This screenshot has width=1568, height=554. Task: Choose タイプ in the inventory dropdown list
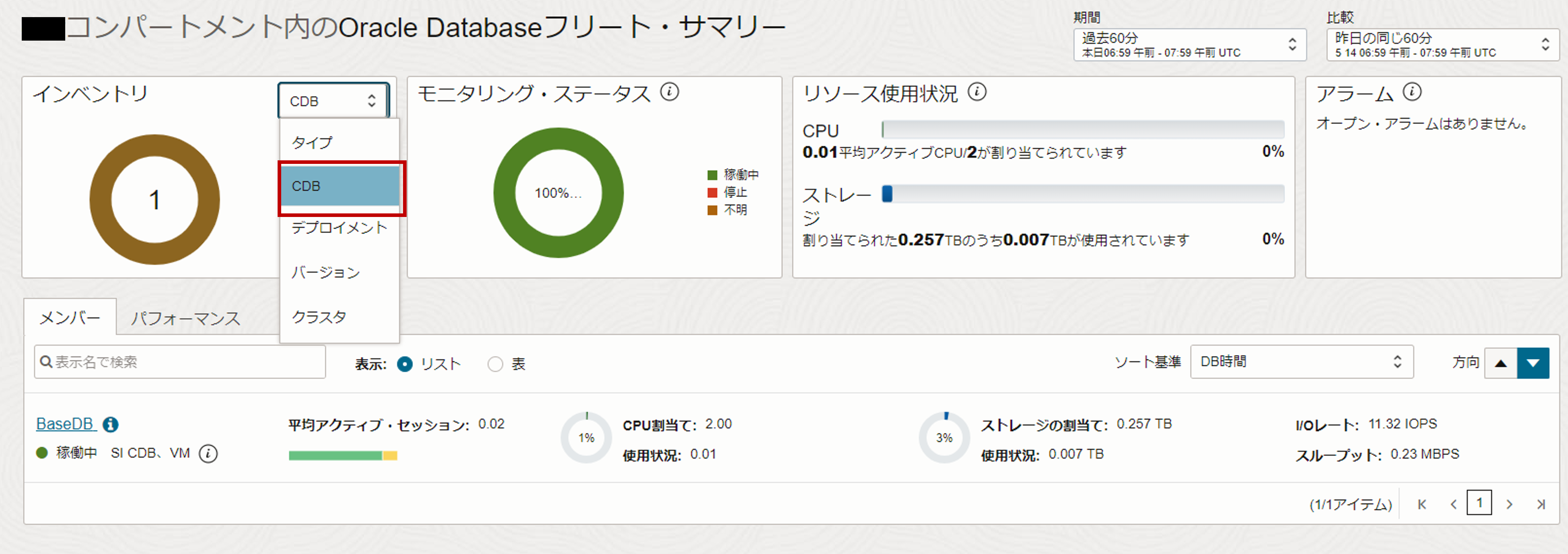(339, 142)
